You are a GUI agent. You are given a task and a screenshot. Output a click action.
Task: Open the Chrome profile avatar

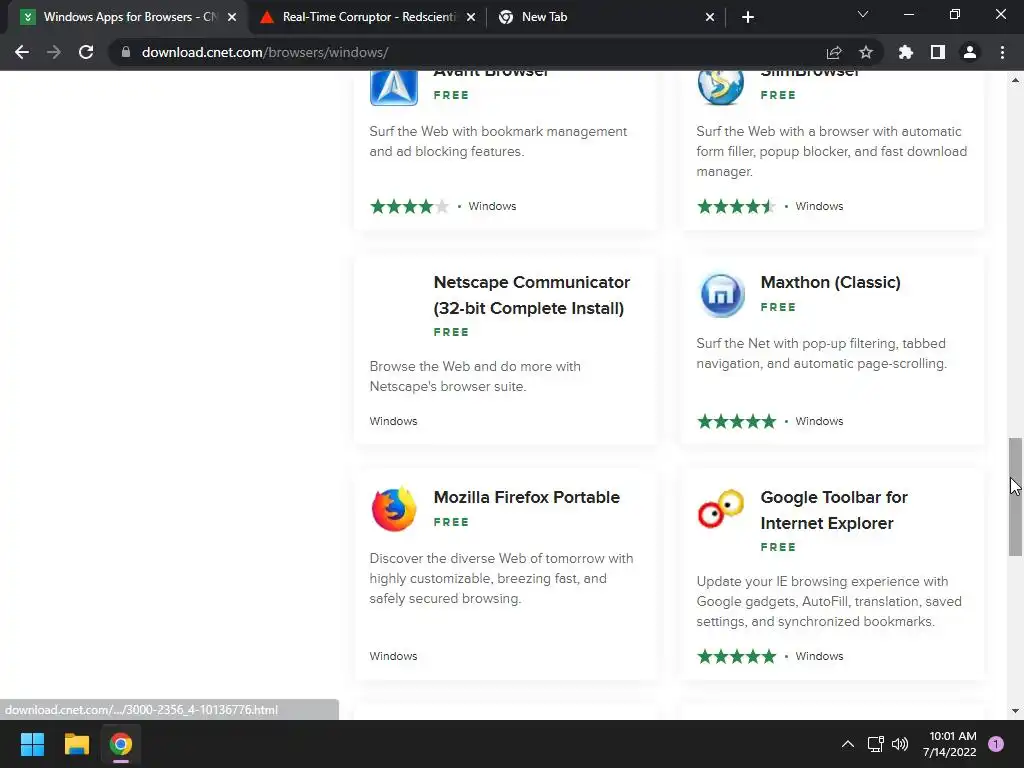click(970, 52)
